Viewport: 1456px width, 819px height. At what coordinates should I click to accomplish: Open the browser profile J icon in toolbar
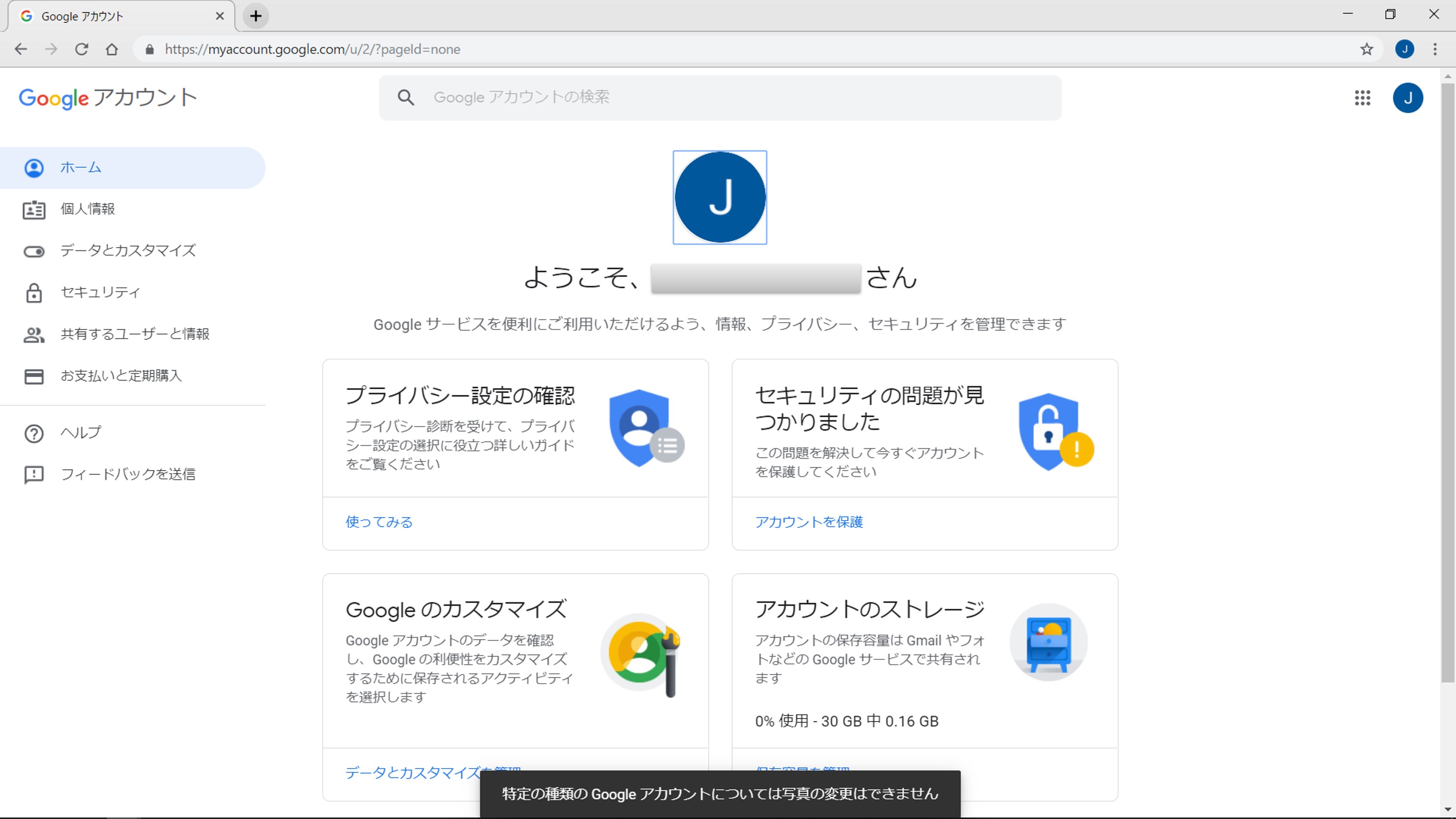(x=1405, y=49)
